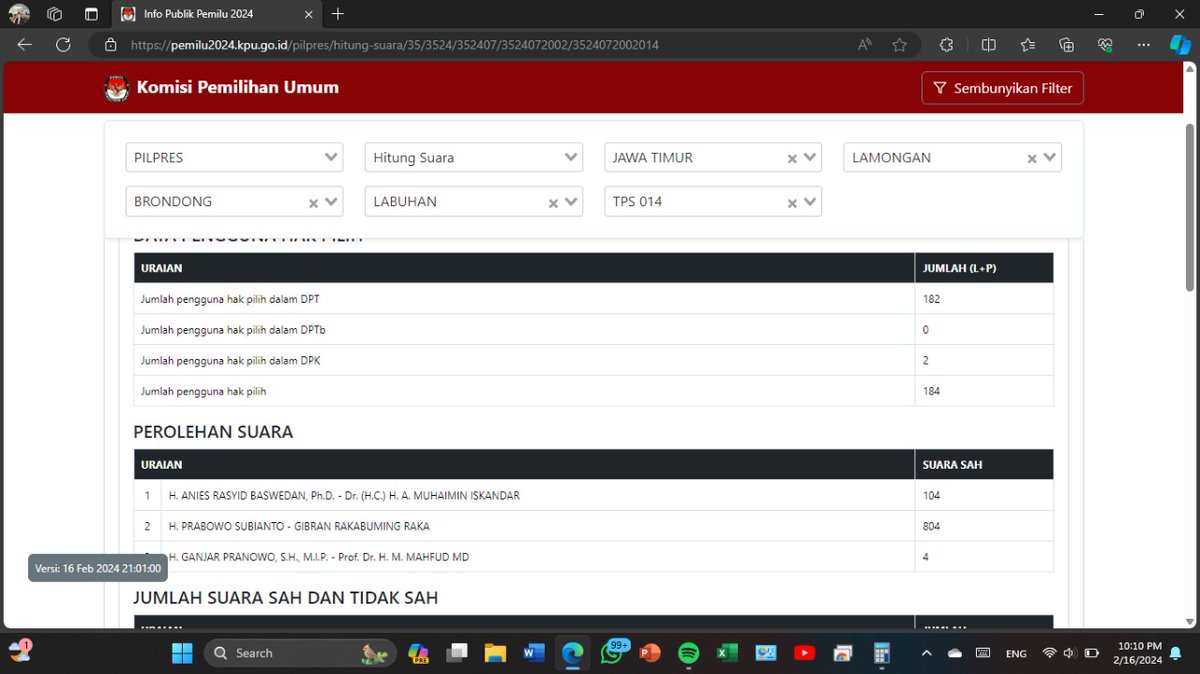Click the Komisi Pemilihan Umum logo
The width and height of the screenshot is (1200, 674).
(117, 88)
